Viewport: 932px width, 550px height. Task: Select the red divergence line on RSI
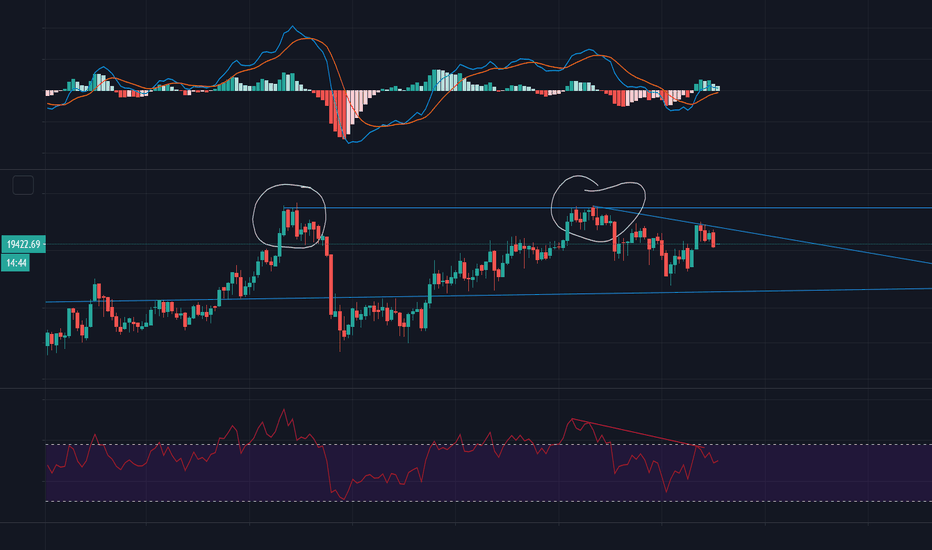639,433
